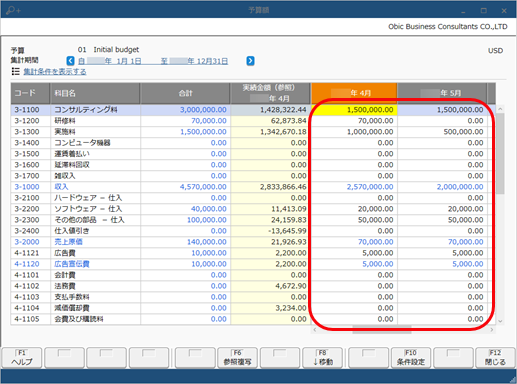
Task: Click the horizontal scrollbar right arrow
Action: click(x=492, y=330)
